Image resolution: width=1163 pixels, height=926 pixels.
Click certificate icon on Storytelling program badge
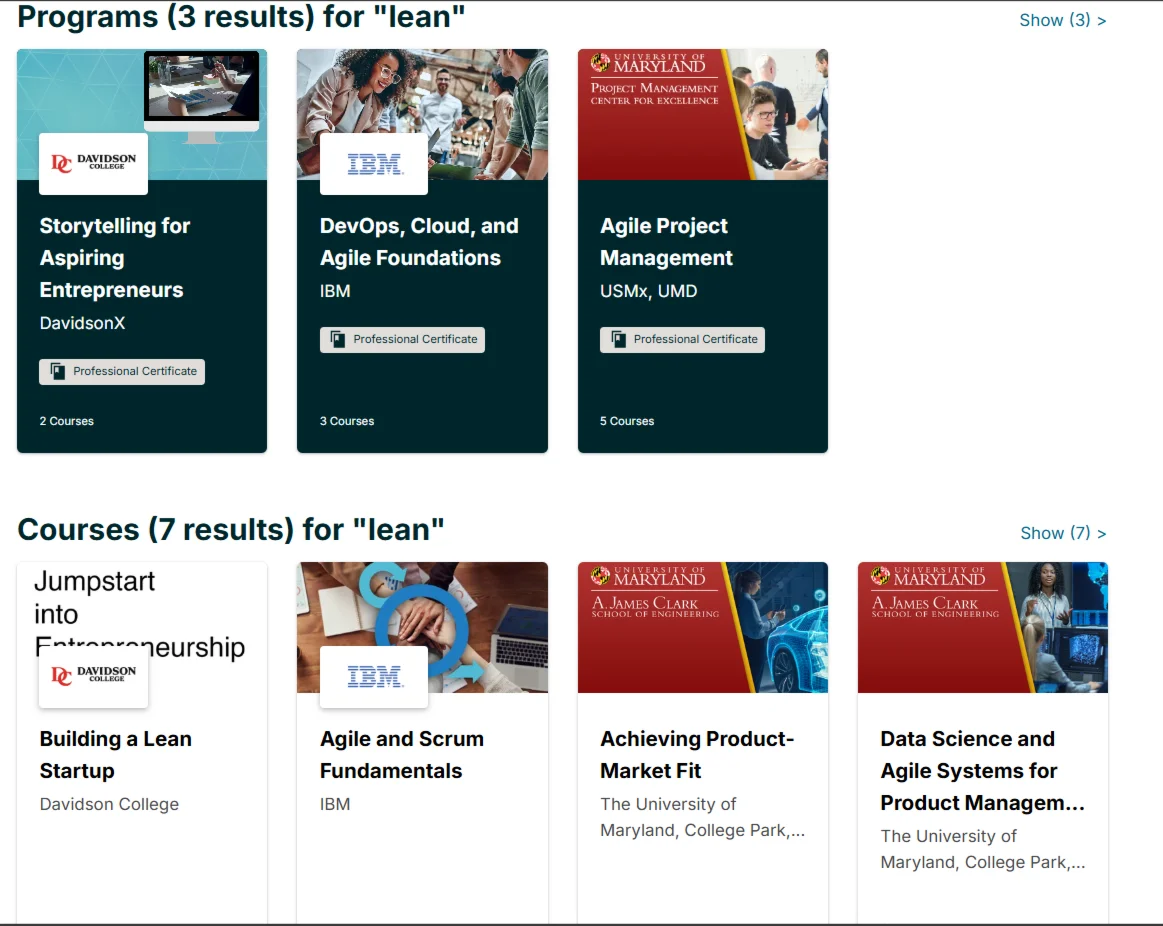57,371
